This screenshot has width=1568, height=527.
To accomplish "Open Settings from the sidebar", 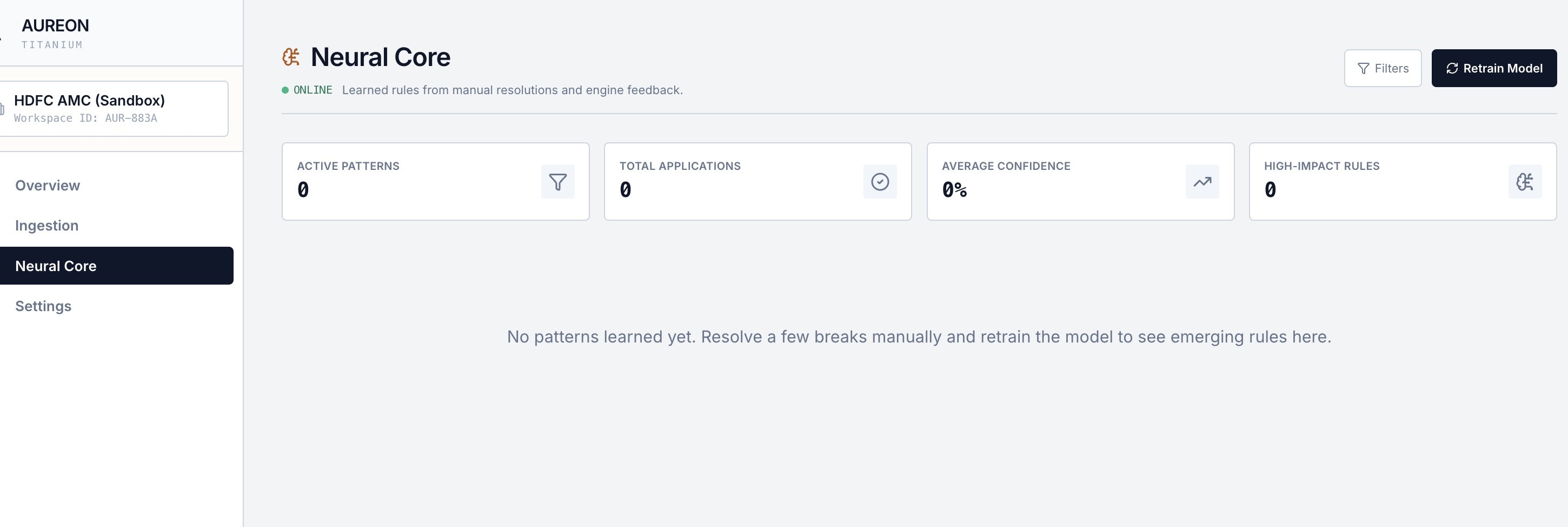I will 43,306.
